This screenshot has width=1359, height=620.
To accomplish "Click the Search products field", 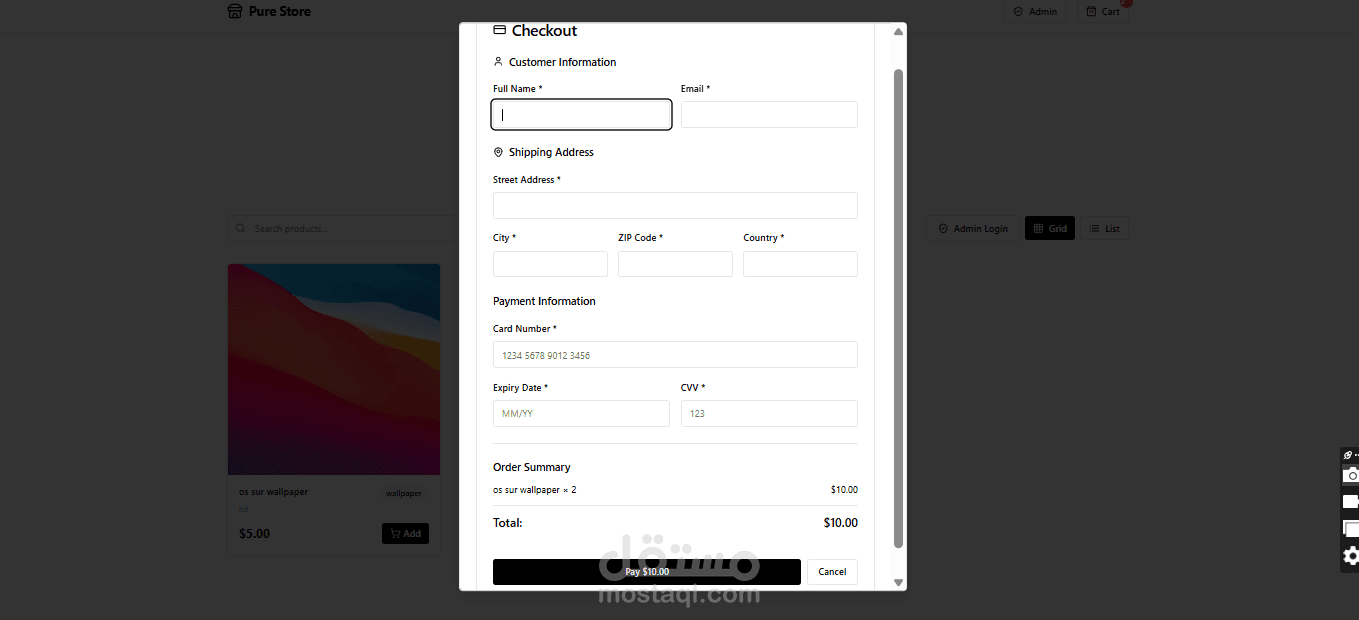I will pos(343,228).
